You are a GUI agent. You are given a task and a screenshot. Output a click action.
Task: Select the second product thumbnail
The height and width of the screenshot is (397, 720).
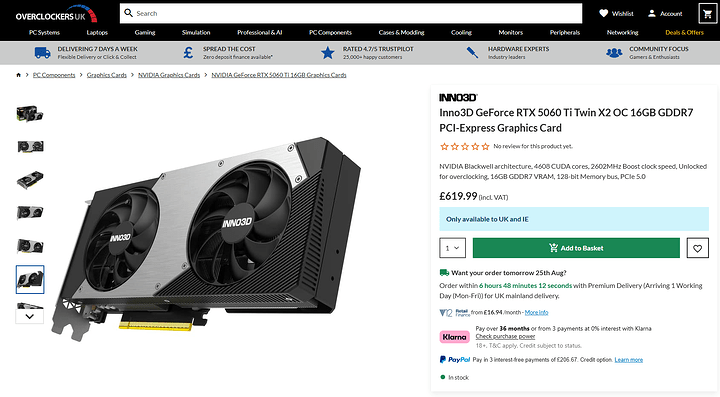(30, 146)
